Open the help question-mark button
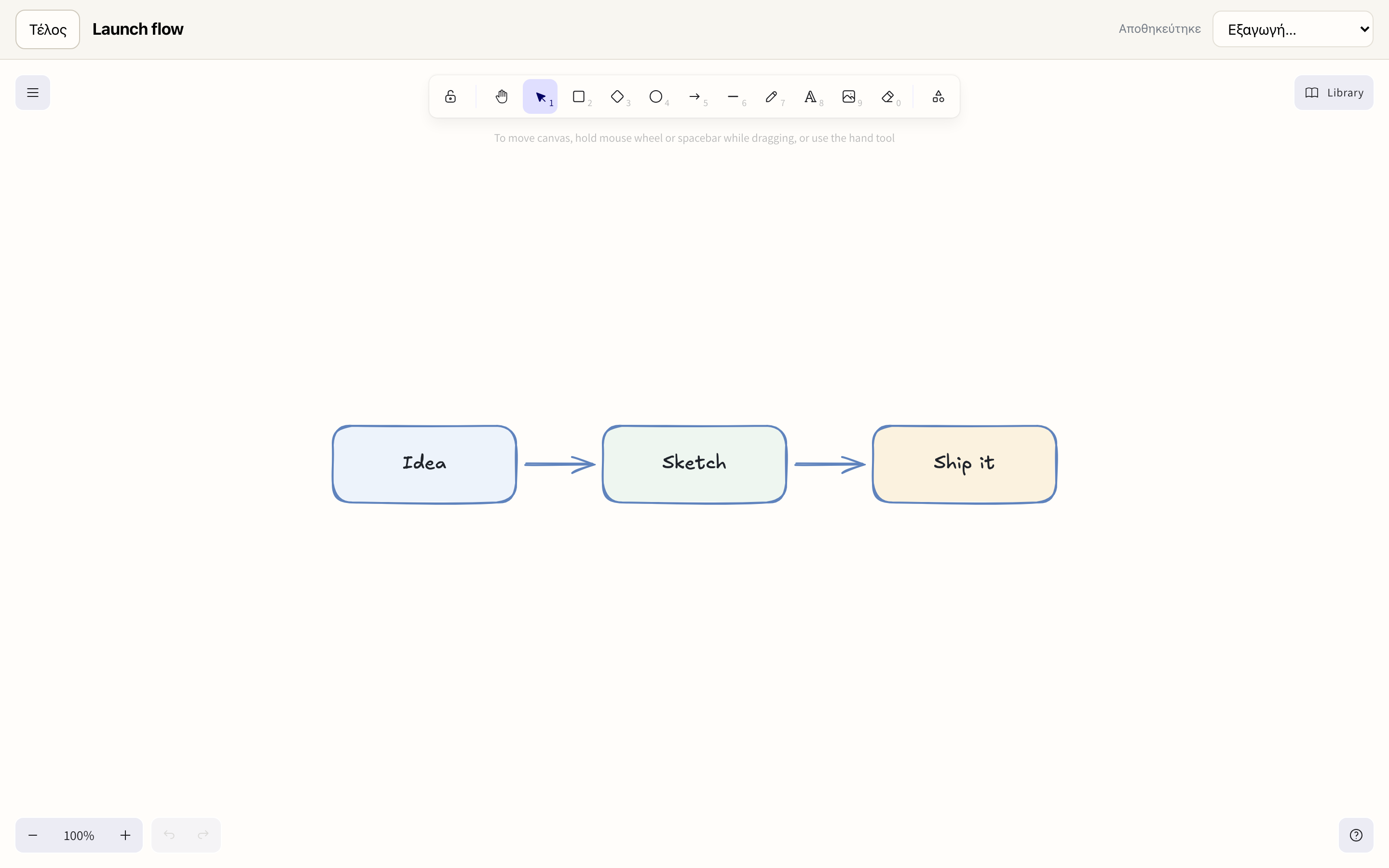This screenshot has width=1389, height=868. pyautogui.click(x=1356, y=835)
